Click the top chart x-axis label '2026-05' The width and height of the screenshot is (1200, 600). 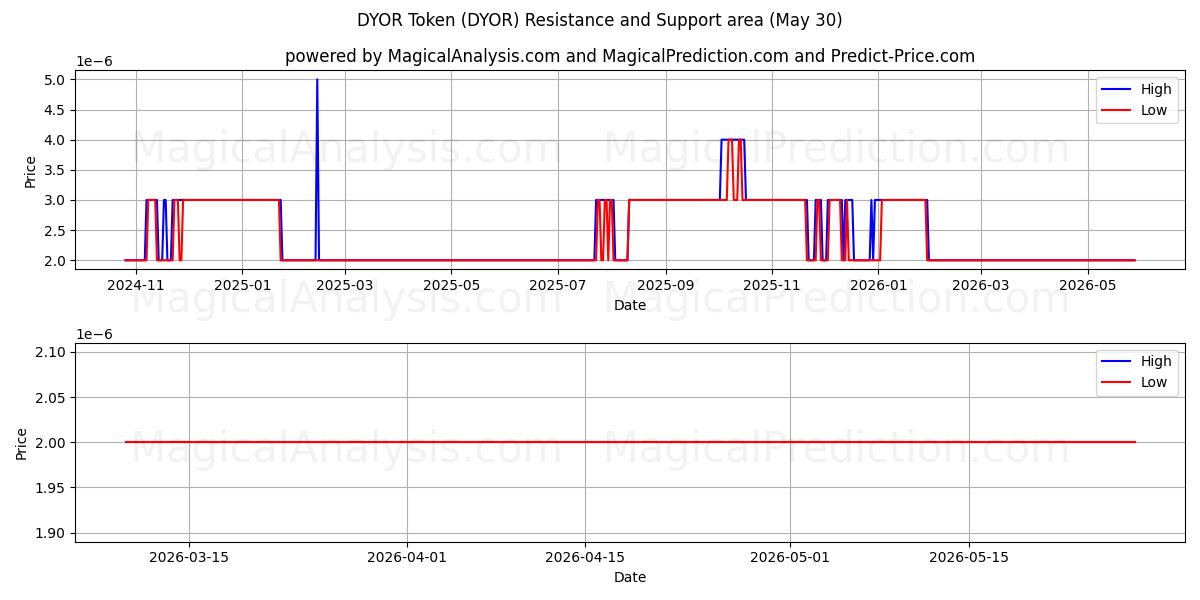pyautogui.click(x=1087, y=285)
